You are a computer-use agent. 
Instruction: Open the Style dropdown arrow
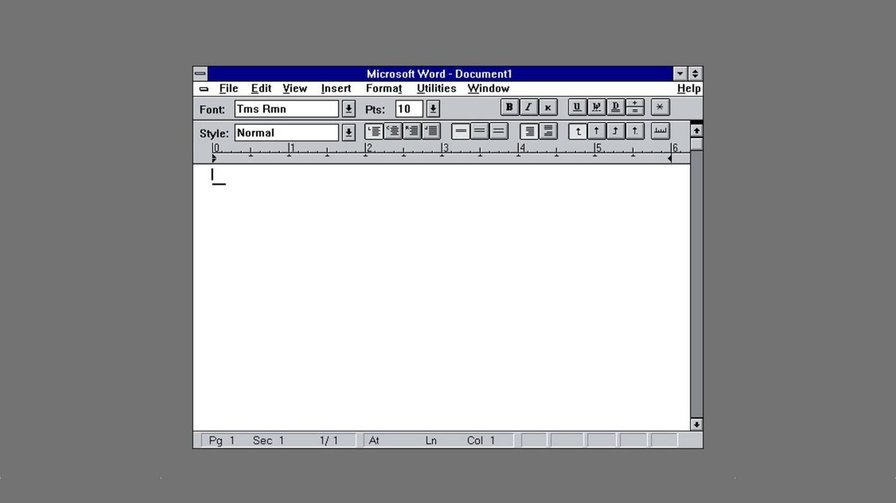[348, 133]
